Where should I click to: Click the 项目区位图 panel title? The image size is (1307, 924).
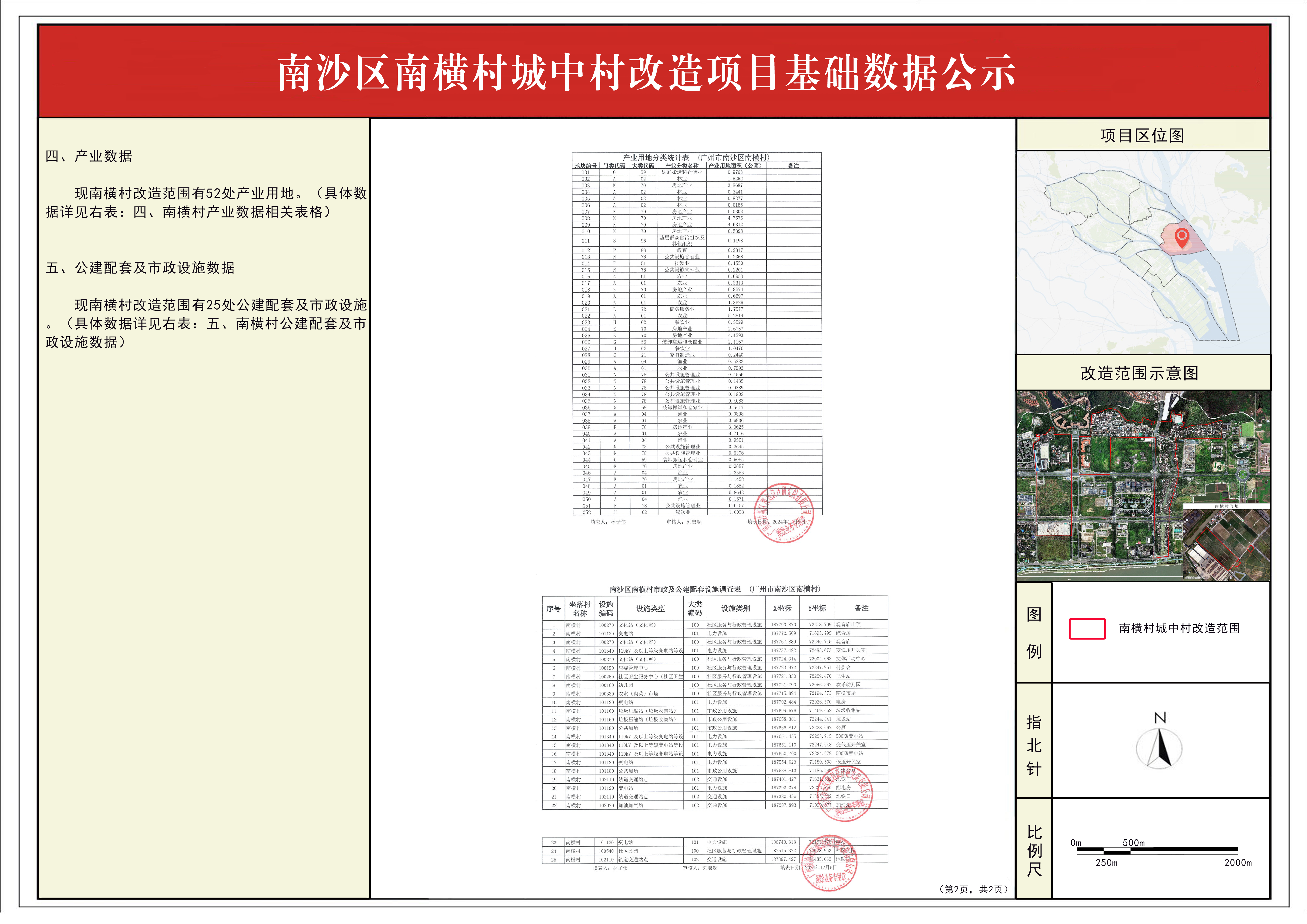[x=1142, y=135]
